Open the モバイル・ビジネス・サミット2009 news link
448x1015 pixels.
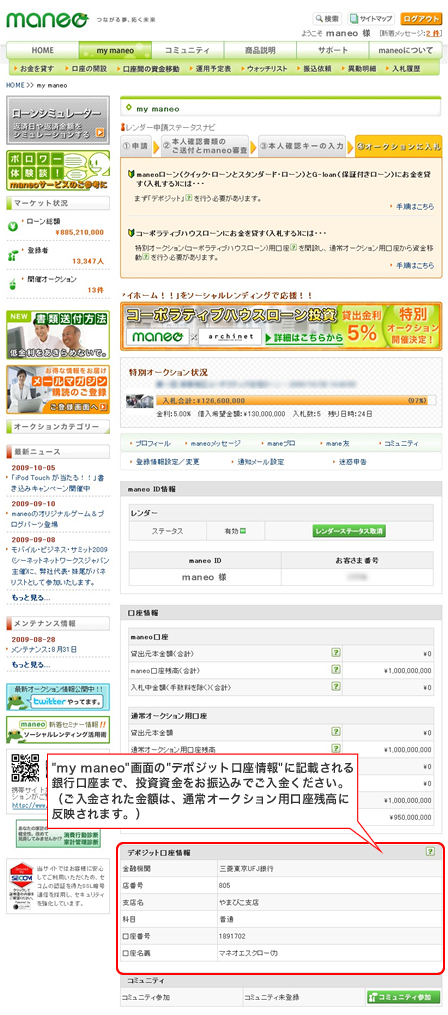click(60, 564)
